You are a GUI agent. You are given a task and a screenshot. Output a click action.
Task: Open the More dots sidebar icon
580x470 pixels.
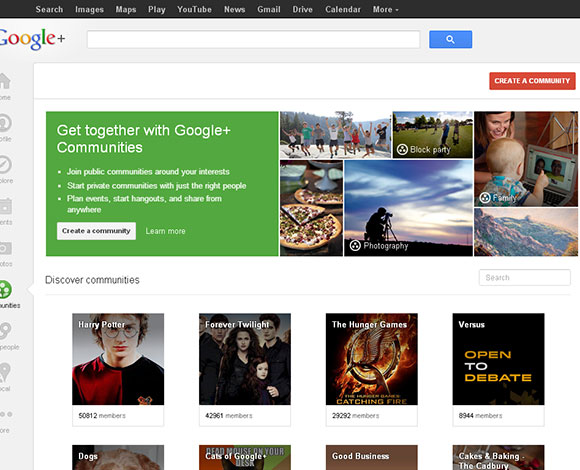pos(6,414)
